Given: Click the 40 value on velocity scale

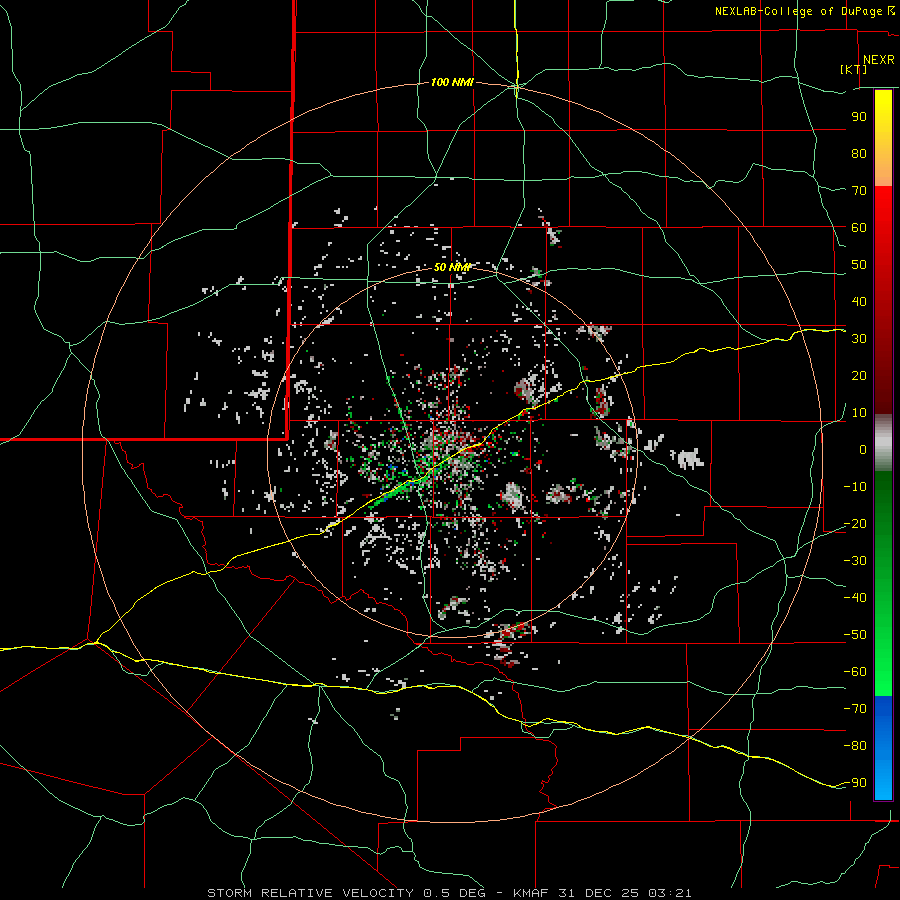Looking at the screenshot, I should click(859, 301).
